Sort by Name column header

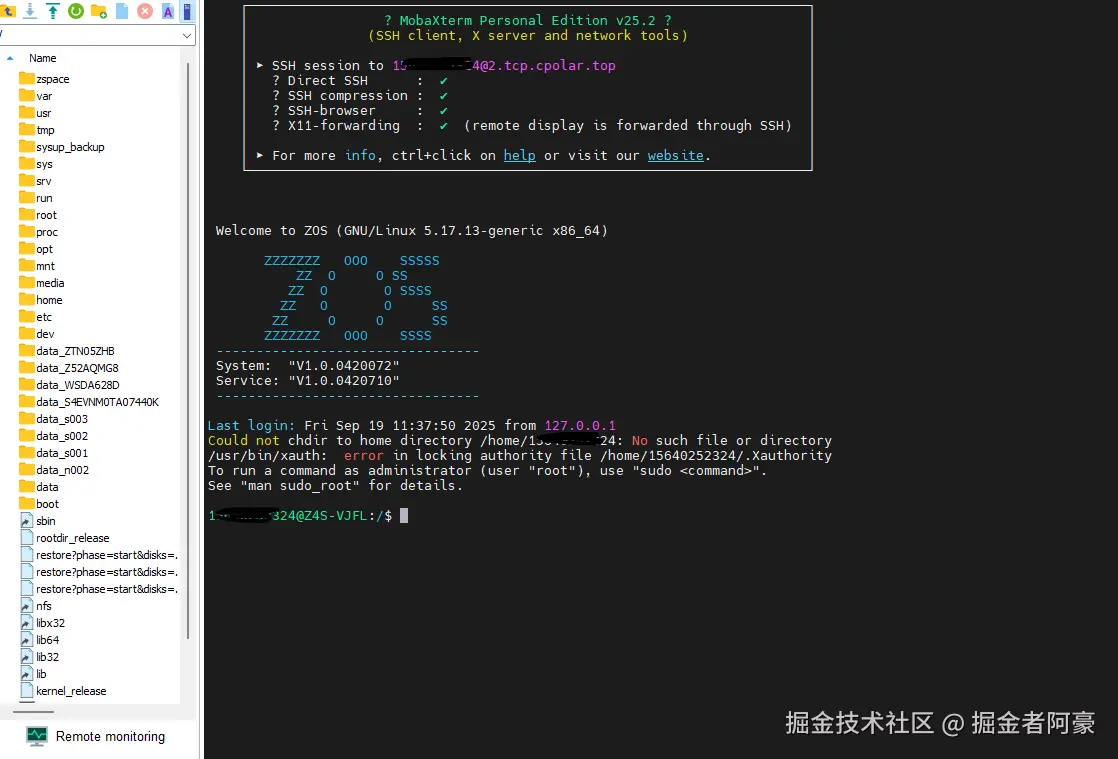pyautogui.click(x=43, y=58)
